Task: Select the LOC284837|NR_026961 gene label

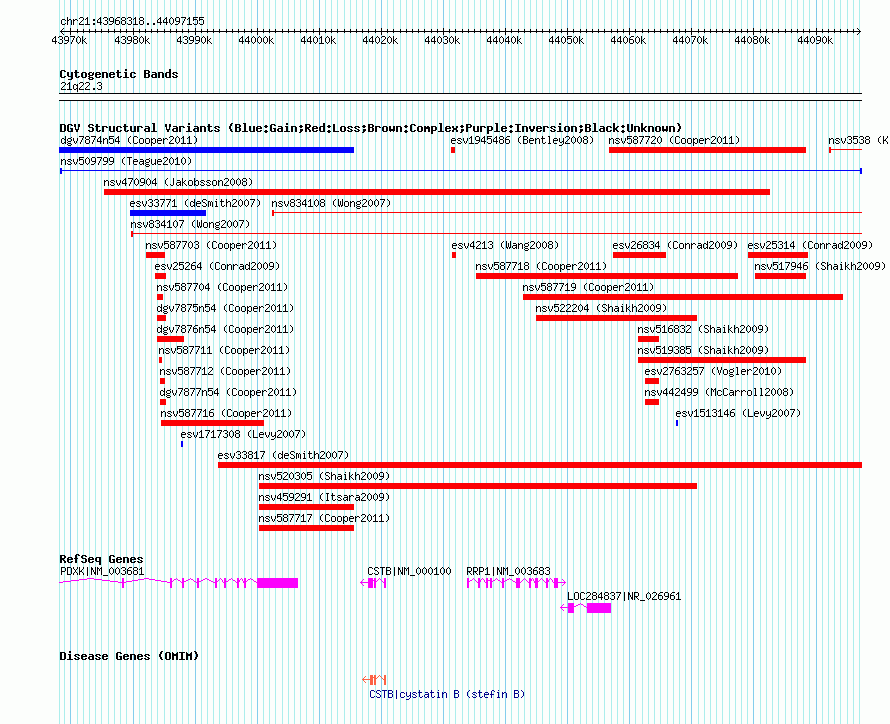Action: [x=624, y=596]
